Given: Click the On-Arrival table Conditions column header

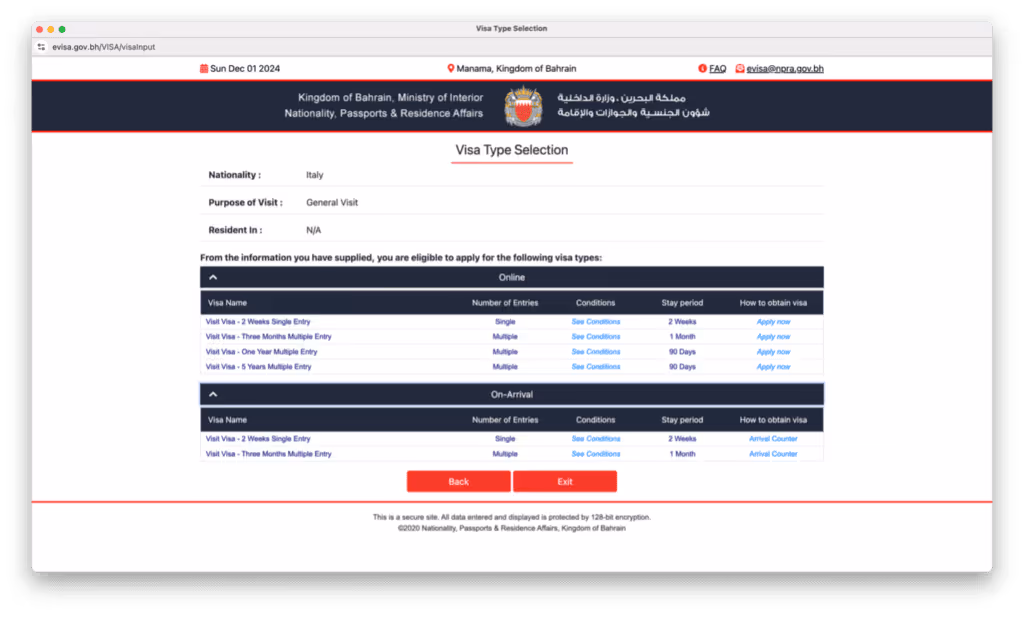Looking at the screenshot, I should click(x=596, y=420).
